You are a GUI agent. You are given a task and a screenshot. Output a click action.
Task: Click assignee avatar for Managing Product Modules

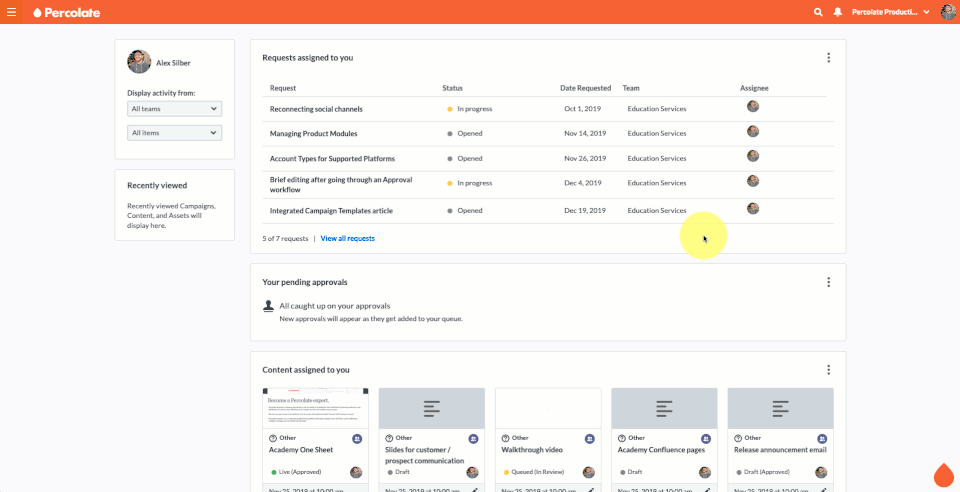[x=753, y=131]
